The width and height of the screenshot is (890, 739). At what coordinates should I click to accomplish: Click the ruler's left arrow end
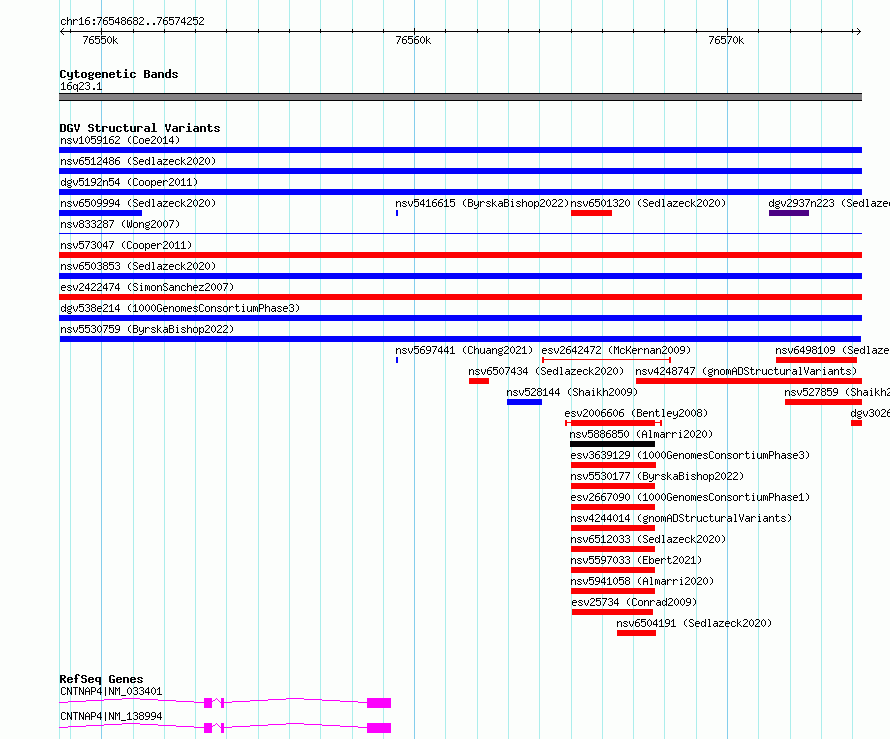62,32
